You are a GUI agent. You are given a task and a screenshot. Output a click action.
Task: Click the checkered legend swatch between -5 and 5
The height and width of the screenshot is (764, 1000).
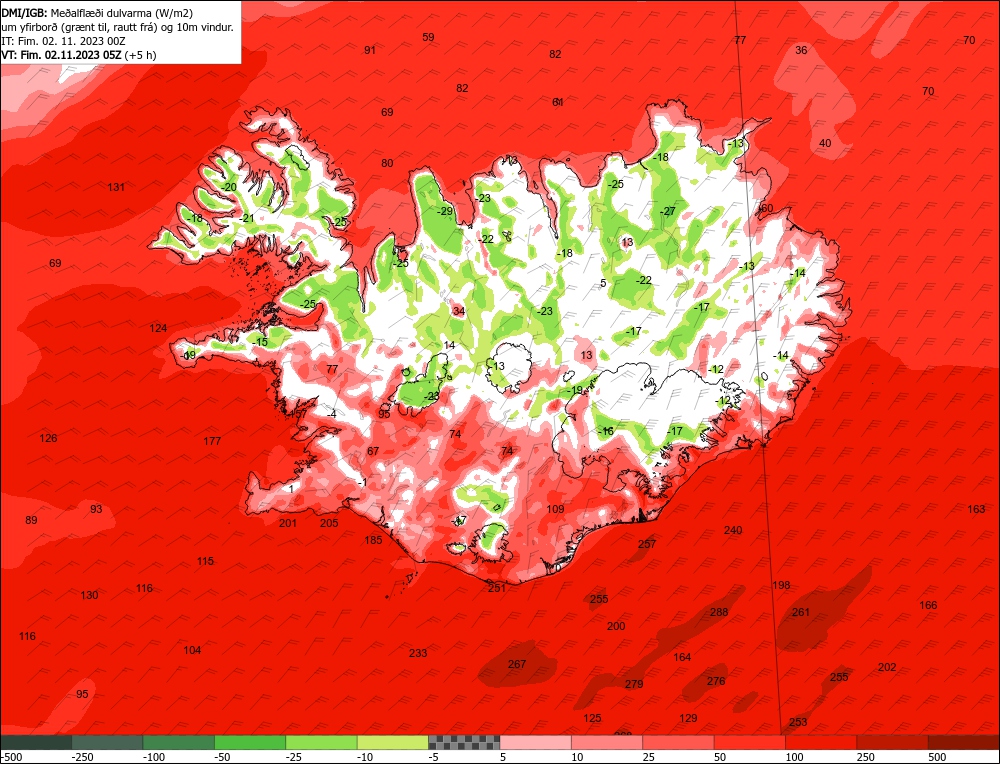pos(464,742)
